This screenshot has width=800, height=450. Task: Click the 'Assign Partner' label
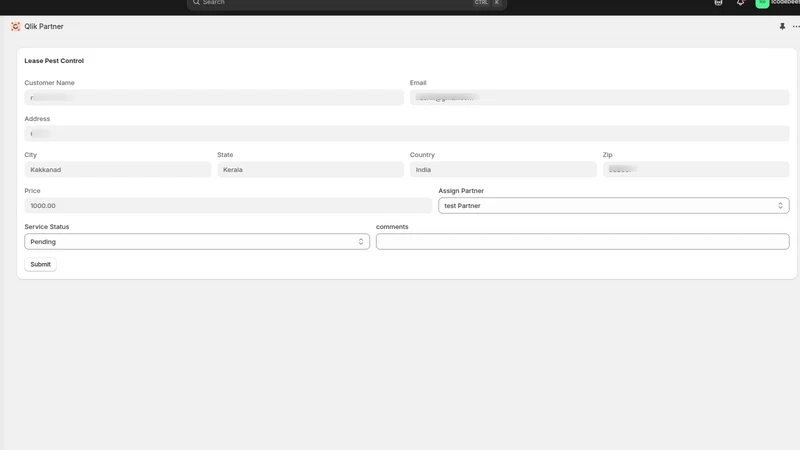(461, 191)
